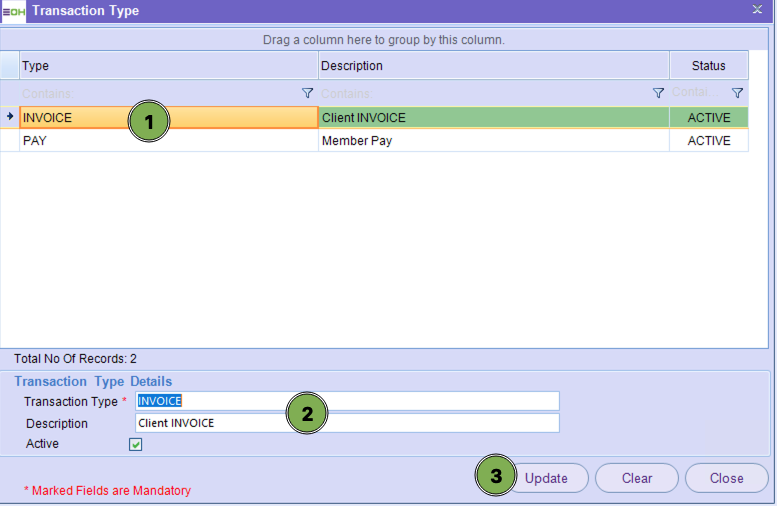The height and width of the screenshot is (506, 777).
Task: Click the ACTIVE status cell of PAY row
Action: (708, 141)
